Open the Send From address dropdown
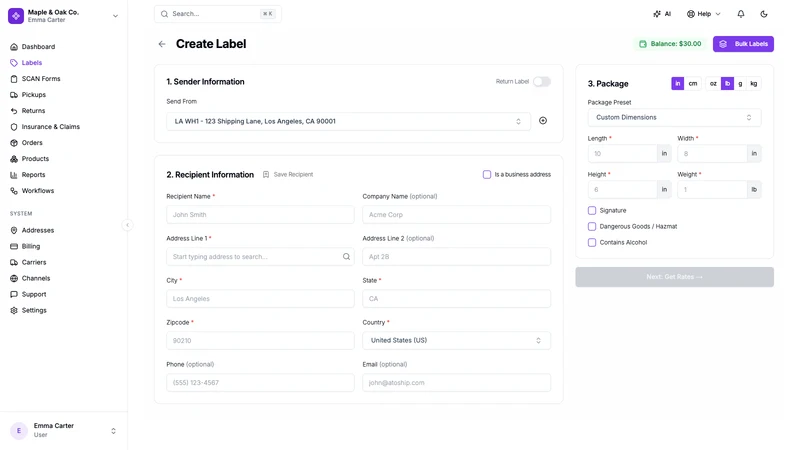Image resolution: width=800 pixels, height=450 pixels. tap(348, 121)
